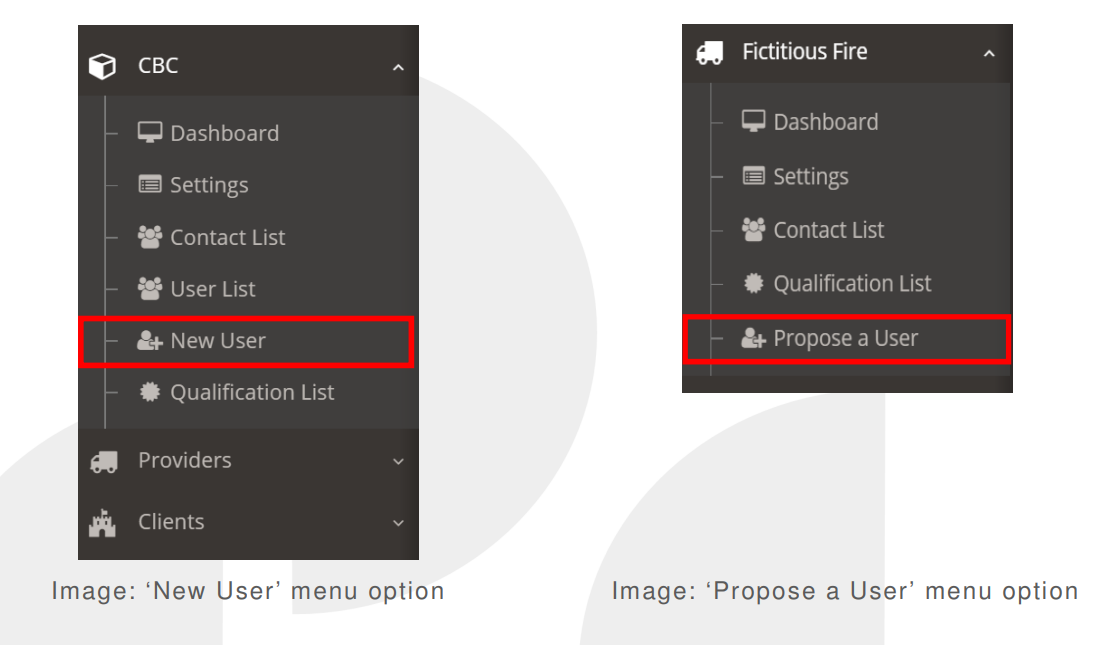
Task: Open Contact List under CBC
Action: [227, 237]
